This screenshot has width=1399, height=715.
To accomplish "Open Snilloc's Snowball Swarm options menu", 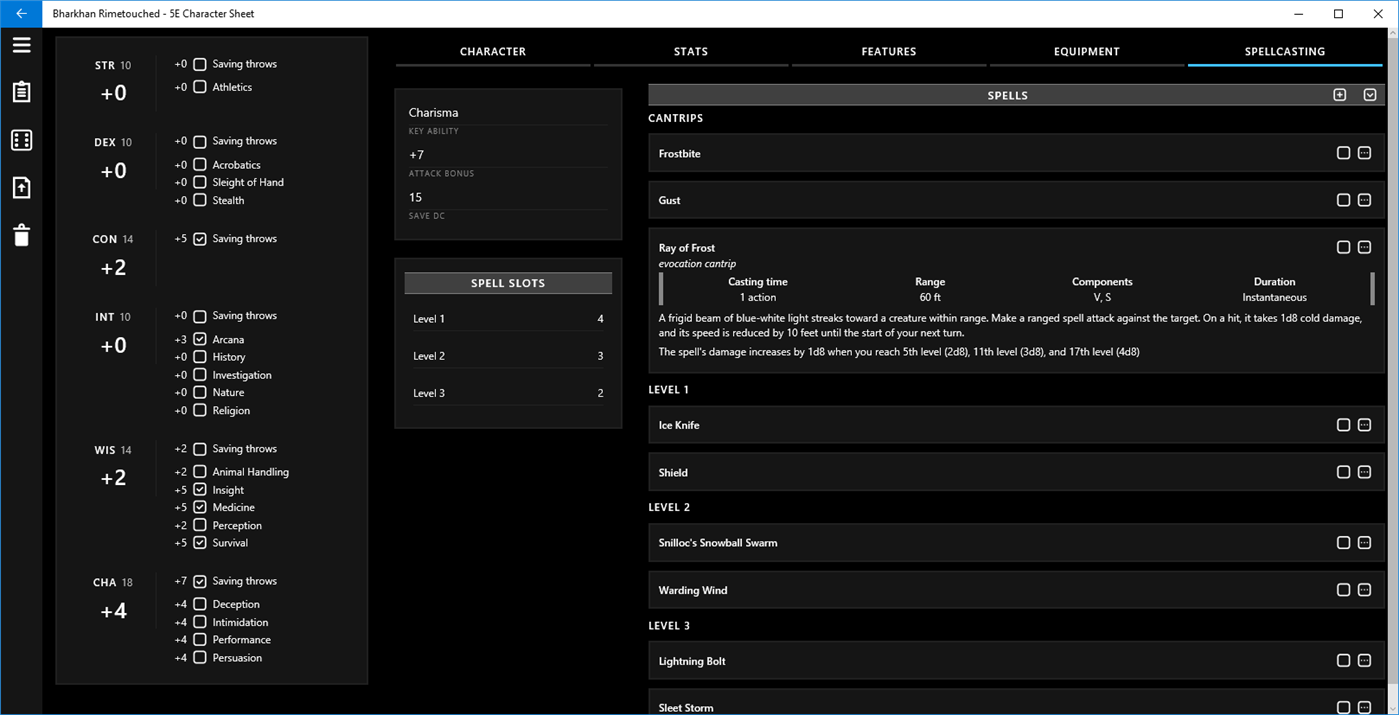I will click(x=1365, y=542).
